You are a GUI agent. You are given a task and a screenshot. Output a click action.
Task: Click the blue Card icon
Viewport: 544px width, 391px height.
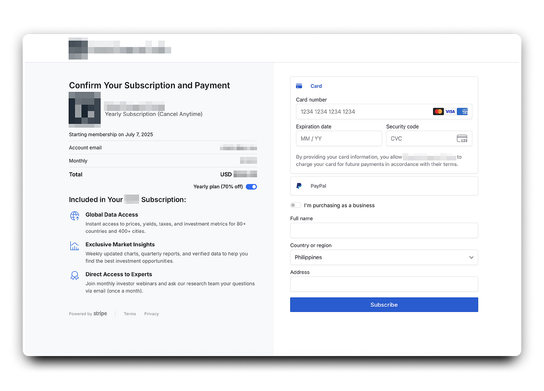pos(299,86)
